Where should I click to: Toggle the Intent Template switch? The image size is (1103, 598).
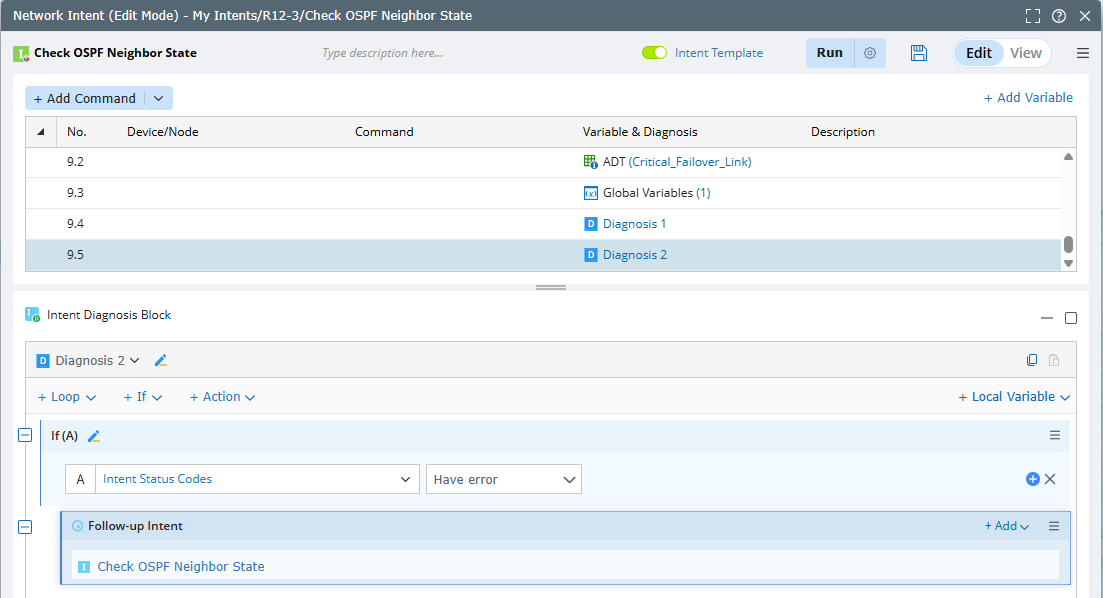tap(655, 53)
